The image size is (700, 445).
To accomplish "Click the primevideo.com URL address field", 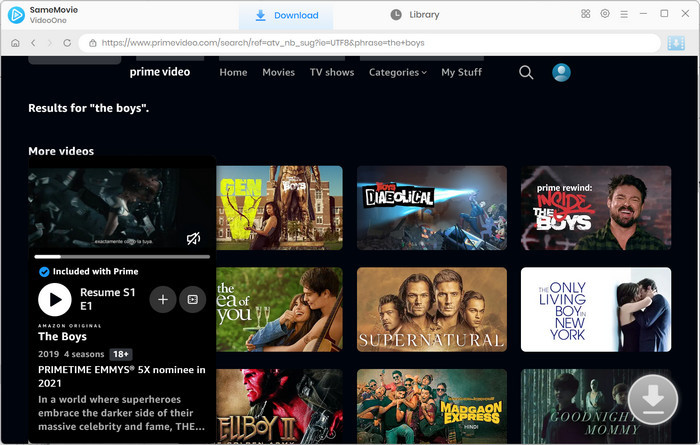I will pos(370,43).
